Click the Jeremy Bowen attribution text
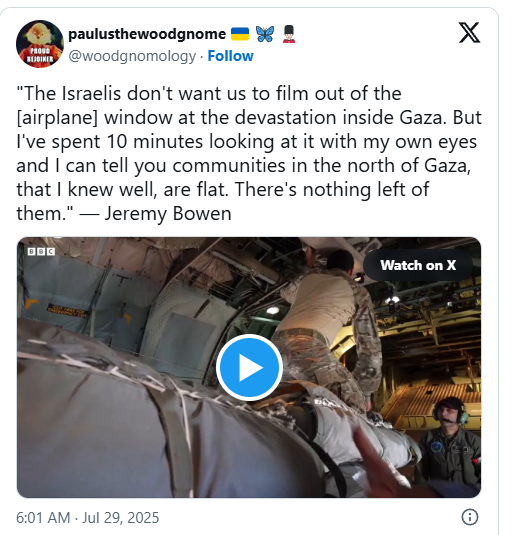Screen dimensions: 518x535 (168, 214)
